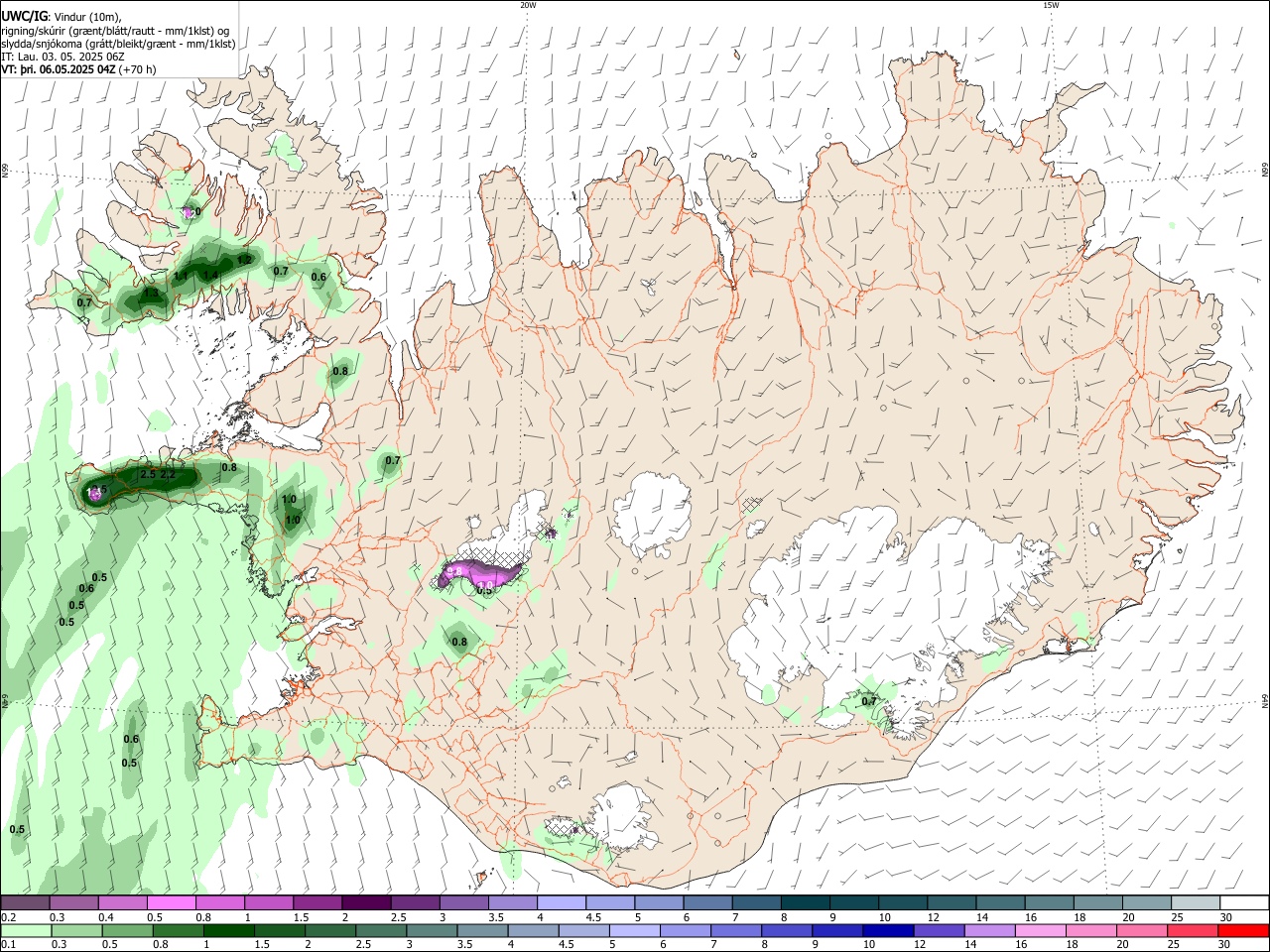Click the 1.2 precipitation value on the map
The height and width of the screenshot is (952, 1270).
pyautogui.click(x=244, y=261)
